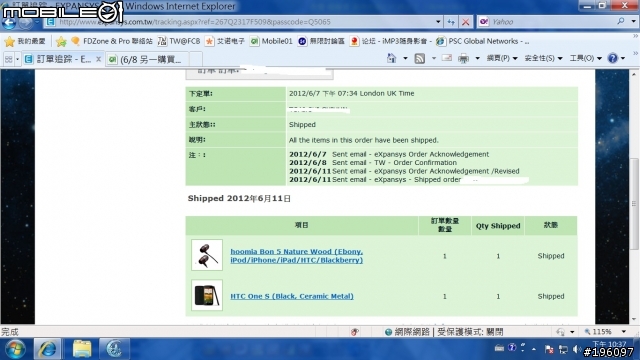Open the 安全性(S) menu
640x360 pixels.
tap(543, 58)
